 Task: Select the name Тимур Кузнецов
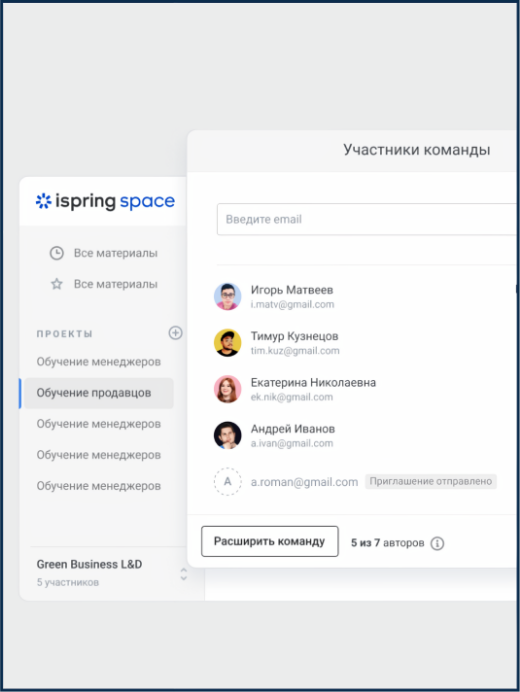tap(294, 336)
